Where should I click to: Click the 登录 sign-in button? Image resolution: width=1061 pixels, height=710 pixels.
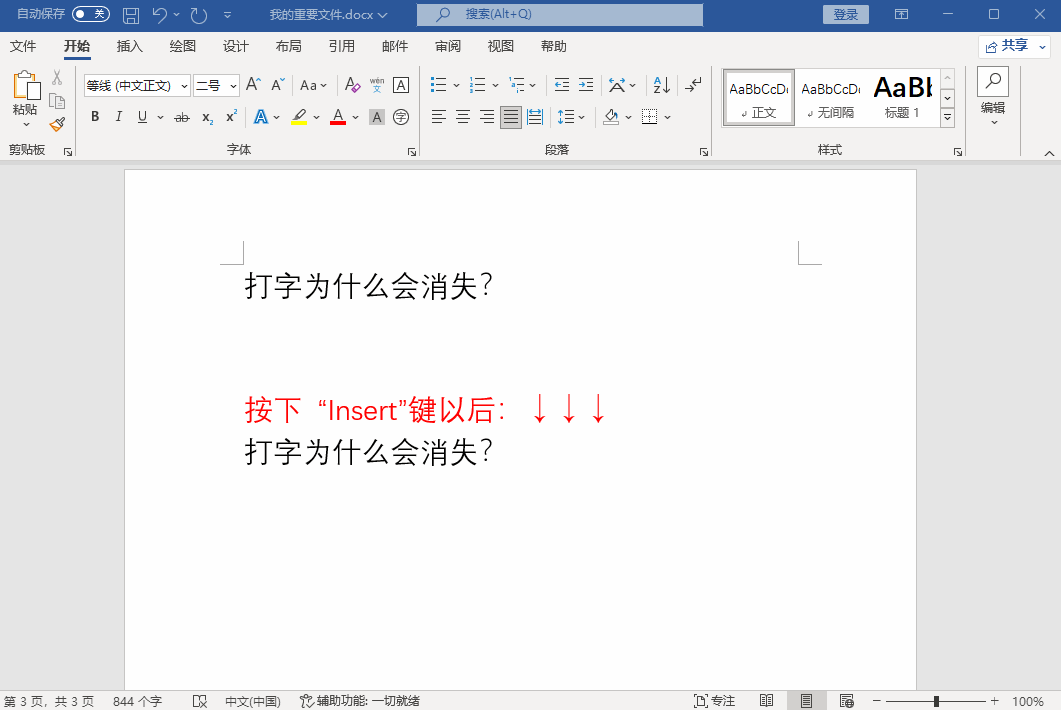[845, 14]
